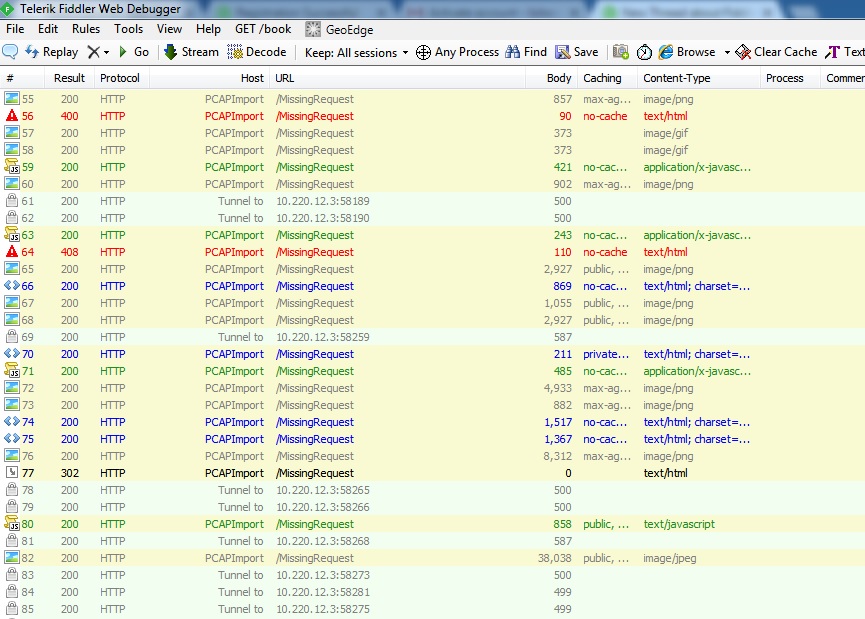Select the 10.220.12.3:58259 tunnel URL
Viewport: 865px width, 619px height.
pos(323,337)
